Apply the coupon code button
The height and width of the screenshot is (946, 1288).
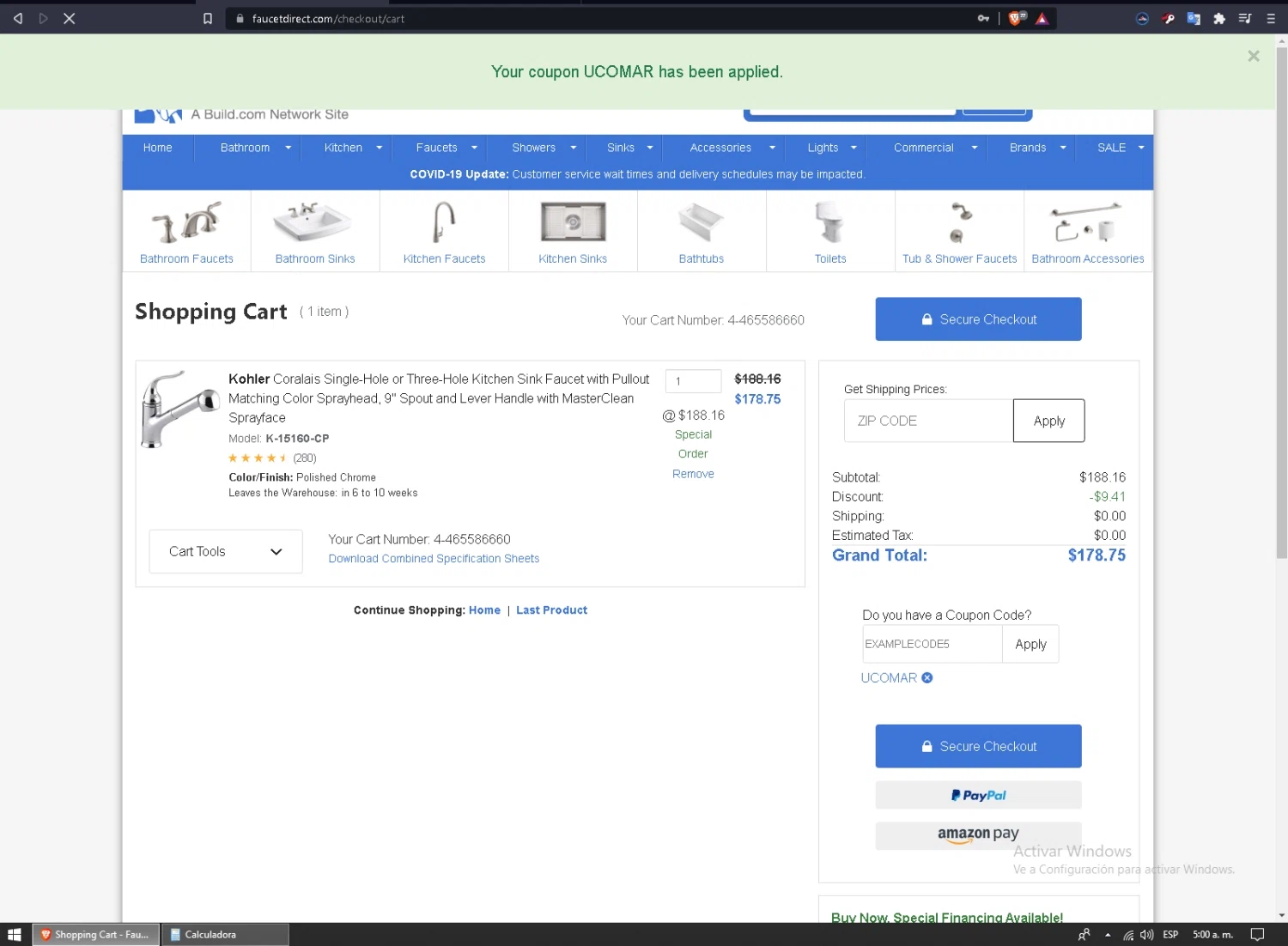pyautogui.click(x=1030, y=644)
